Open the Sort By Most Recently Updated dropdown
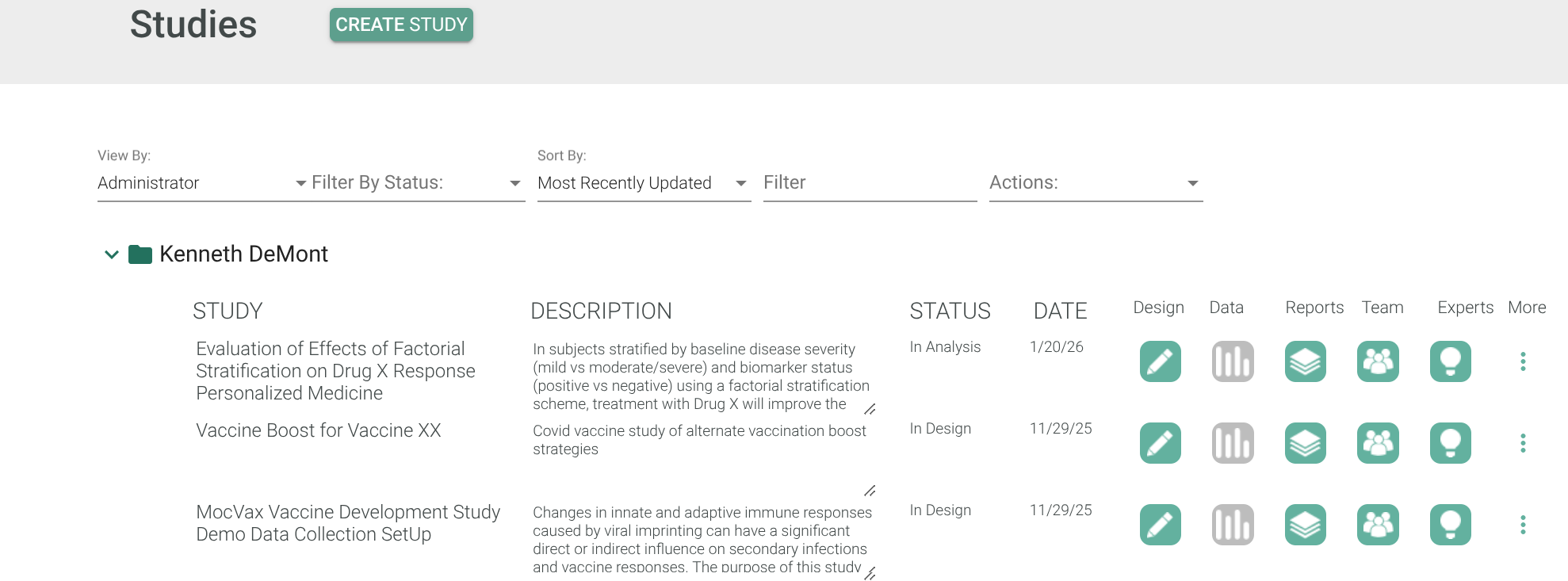This screenshot has height=581, width=1568. 643,183
